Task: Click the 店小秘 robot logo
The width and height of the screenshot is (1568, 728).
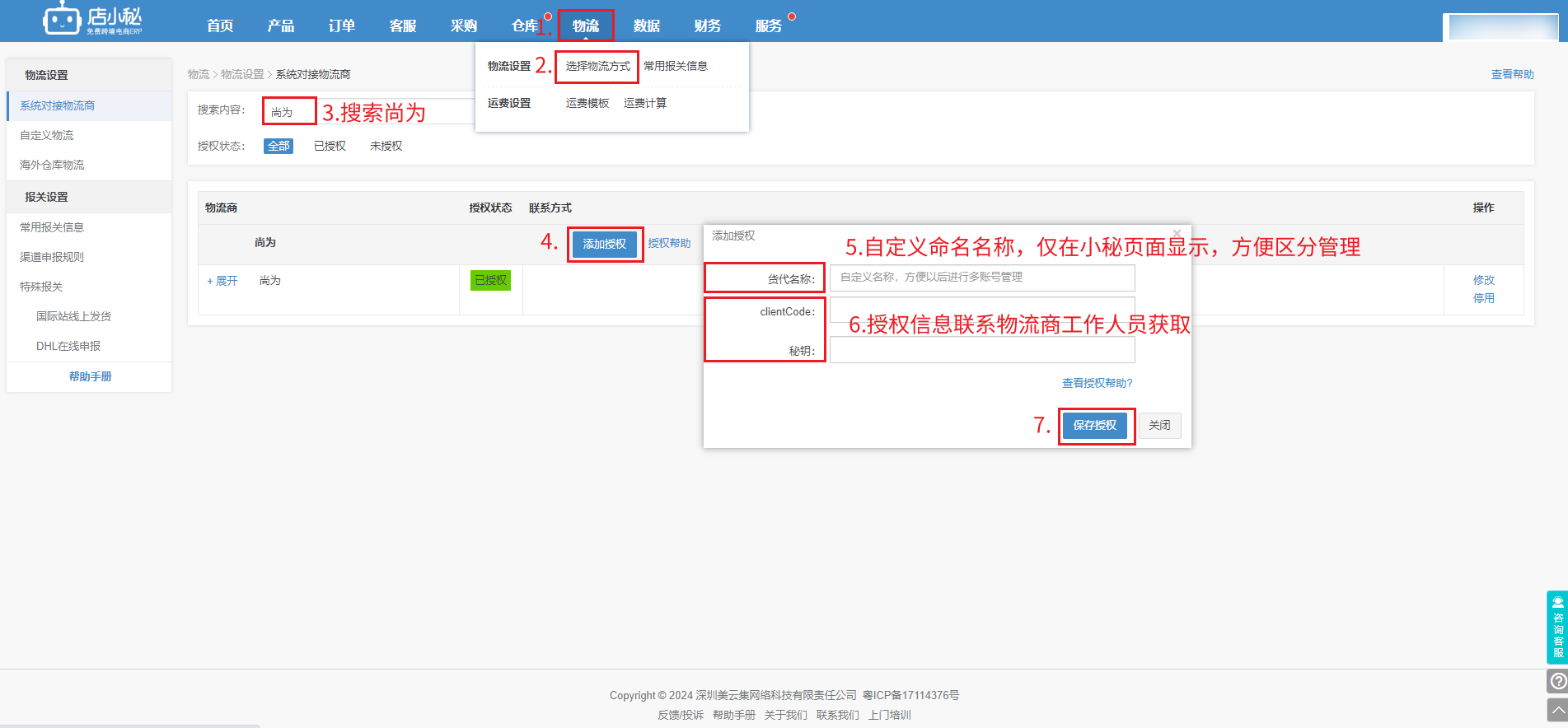Action: (x=92, y=20)
